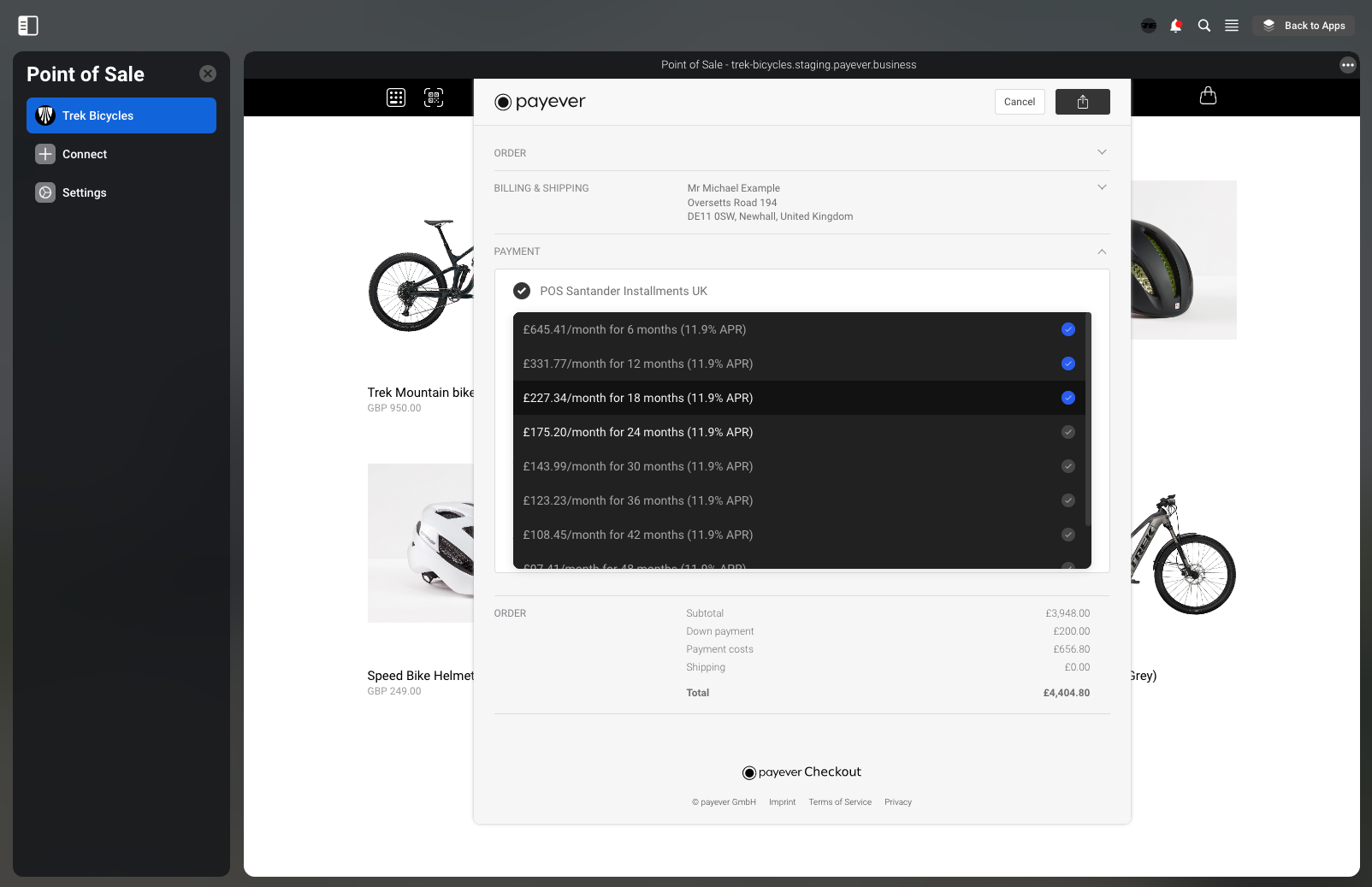Click the Down payment value £200.00

(x=1072, y=631)
